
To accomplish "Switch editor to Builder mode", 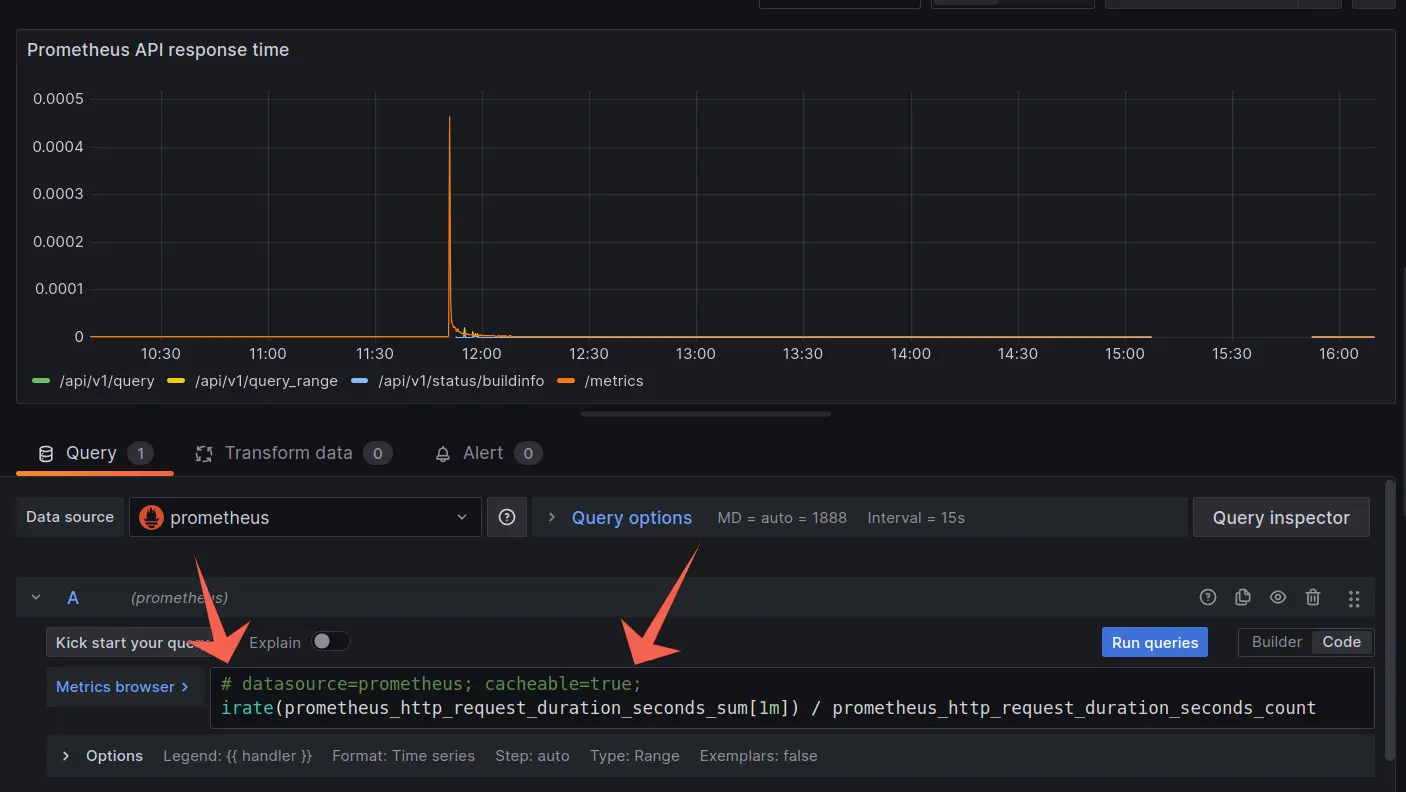I will click(1277, 642).
